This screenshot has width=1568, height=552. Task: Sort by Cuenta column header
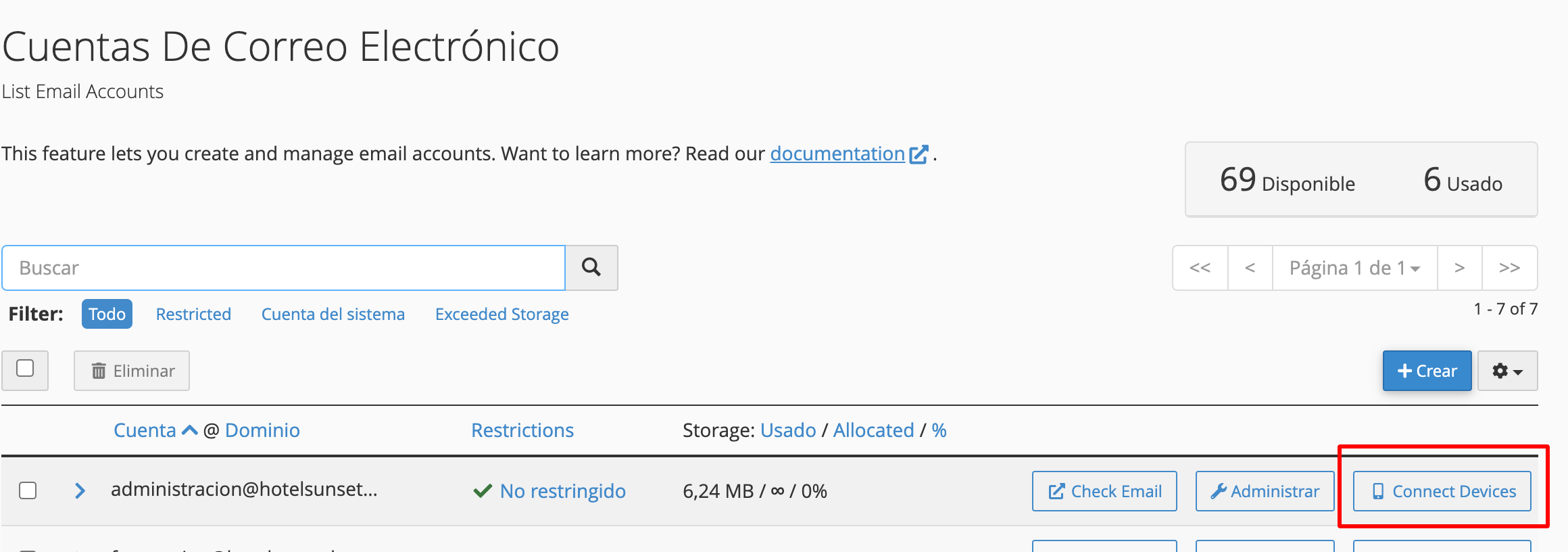[145, 430]
